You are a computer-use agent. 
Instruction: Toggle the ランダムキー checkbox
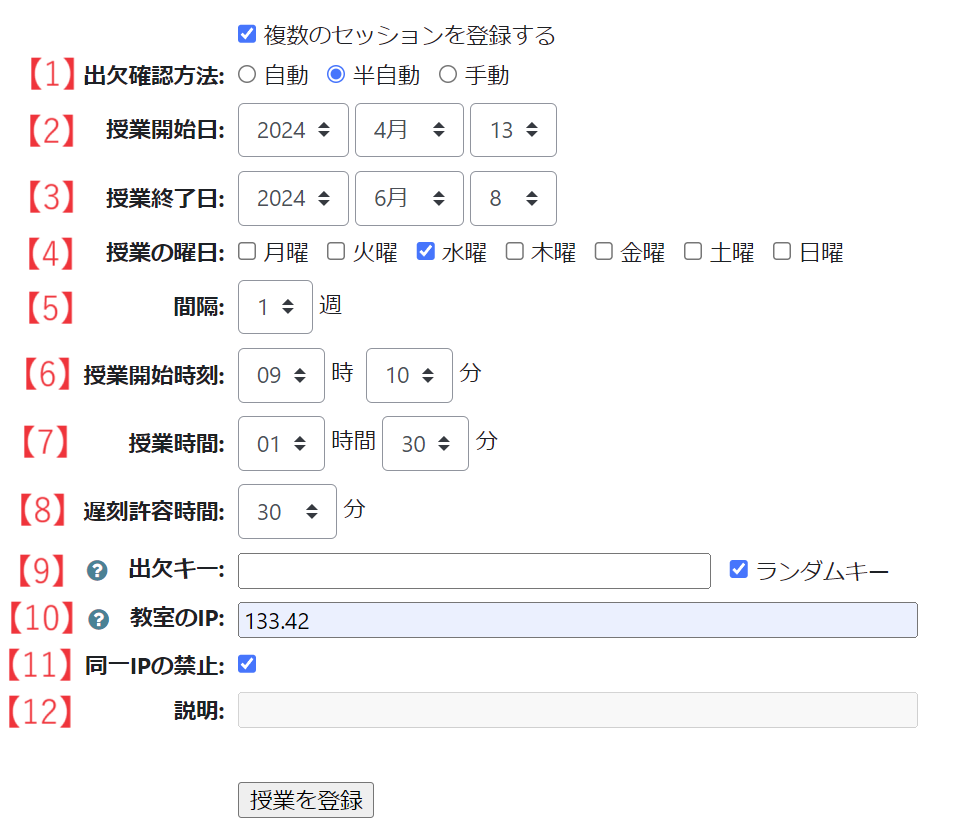tap(739, 570)
